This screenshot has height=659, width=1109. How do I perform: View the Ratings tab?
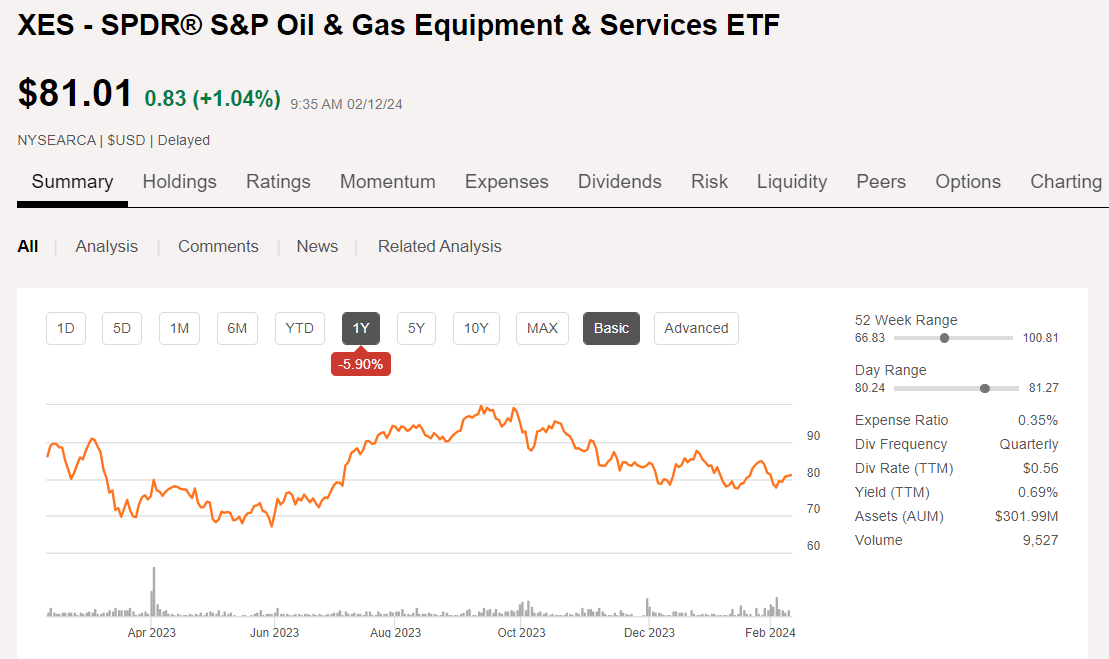coord(278,181)
